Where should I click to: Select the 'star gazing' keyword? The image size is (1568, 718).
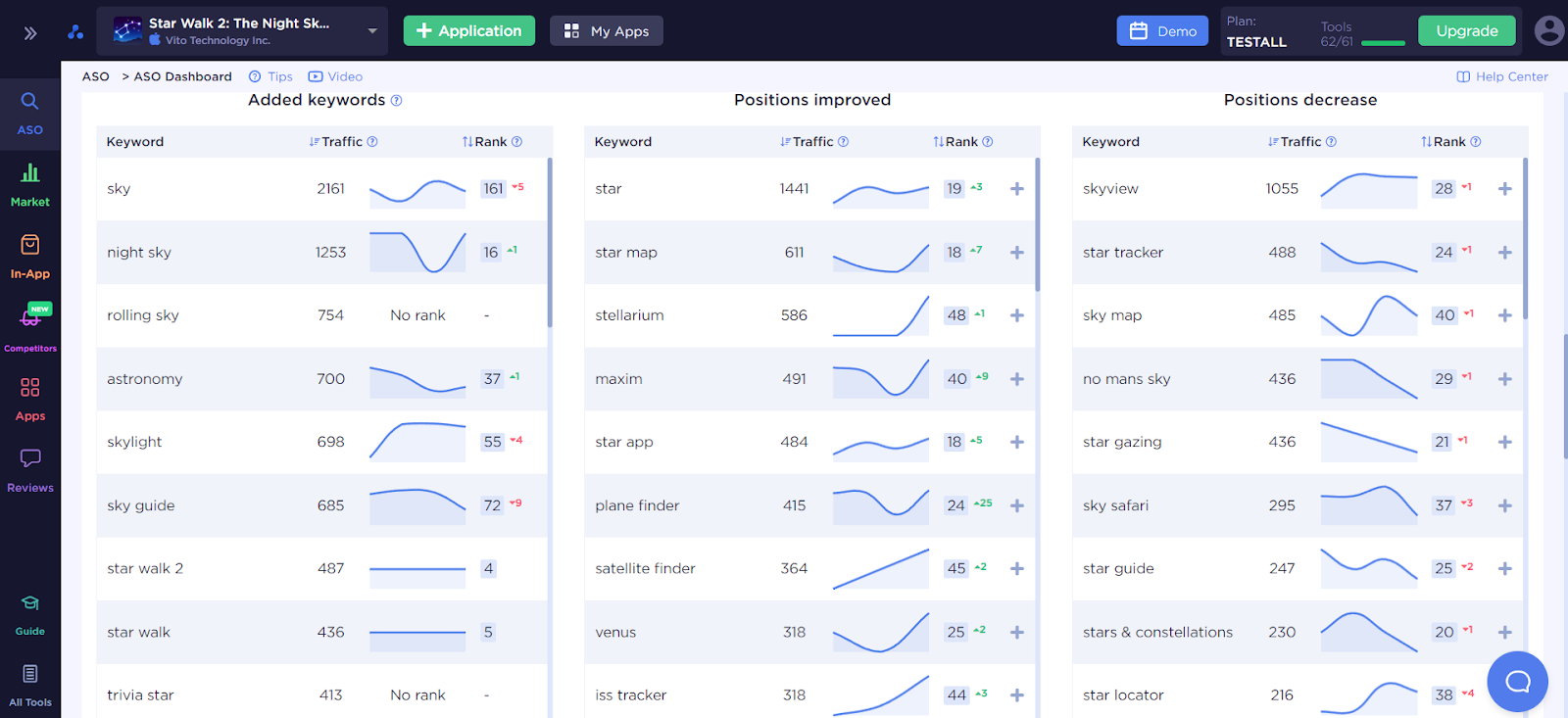1122,442
